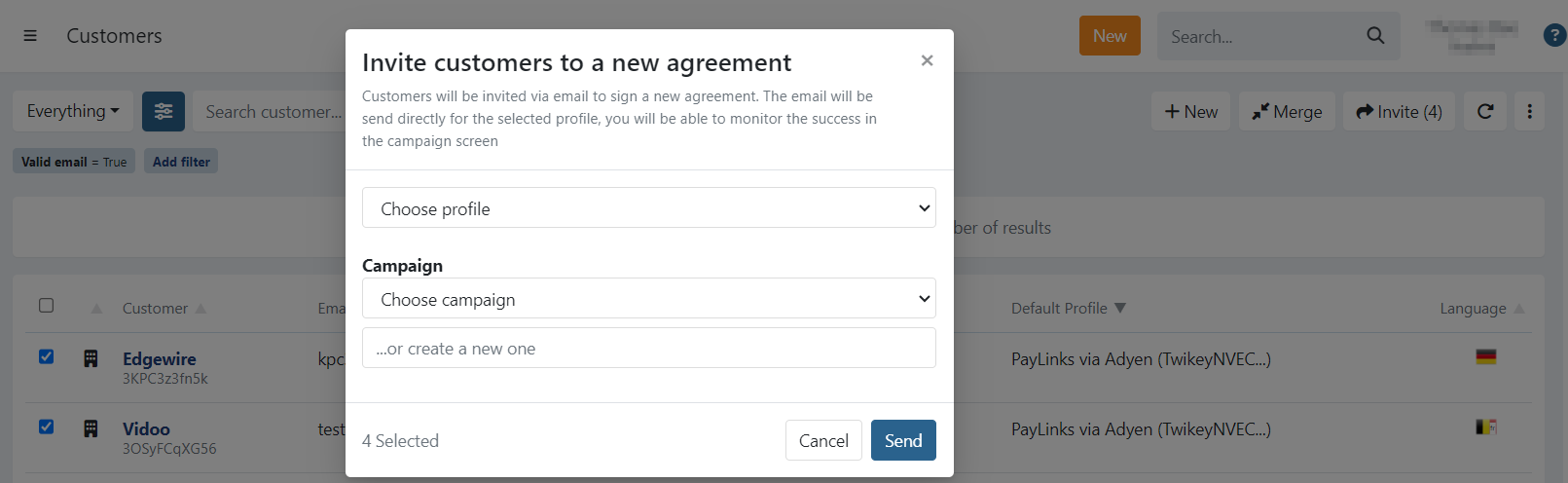The width and height of the screenshot is (1568, 483).
Task: Close the invite dialog with X
Action: coord(927,60)
